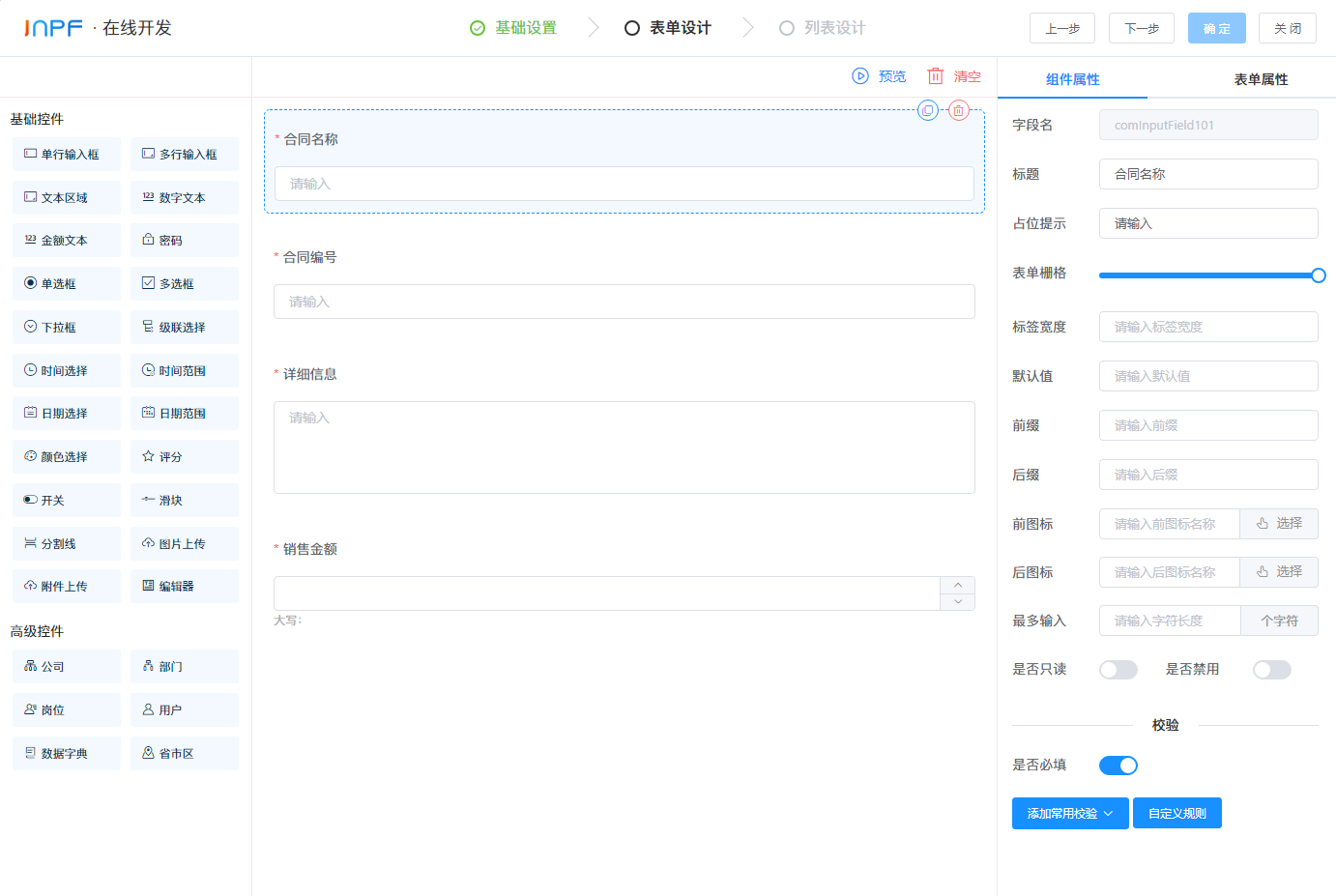This screenshot has height=896, width=1336.
Task: Copy the selected 合同名称 component
Action: [928, 110]
